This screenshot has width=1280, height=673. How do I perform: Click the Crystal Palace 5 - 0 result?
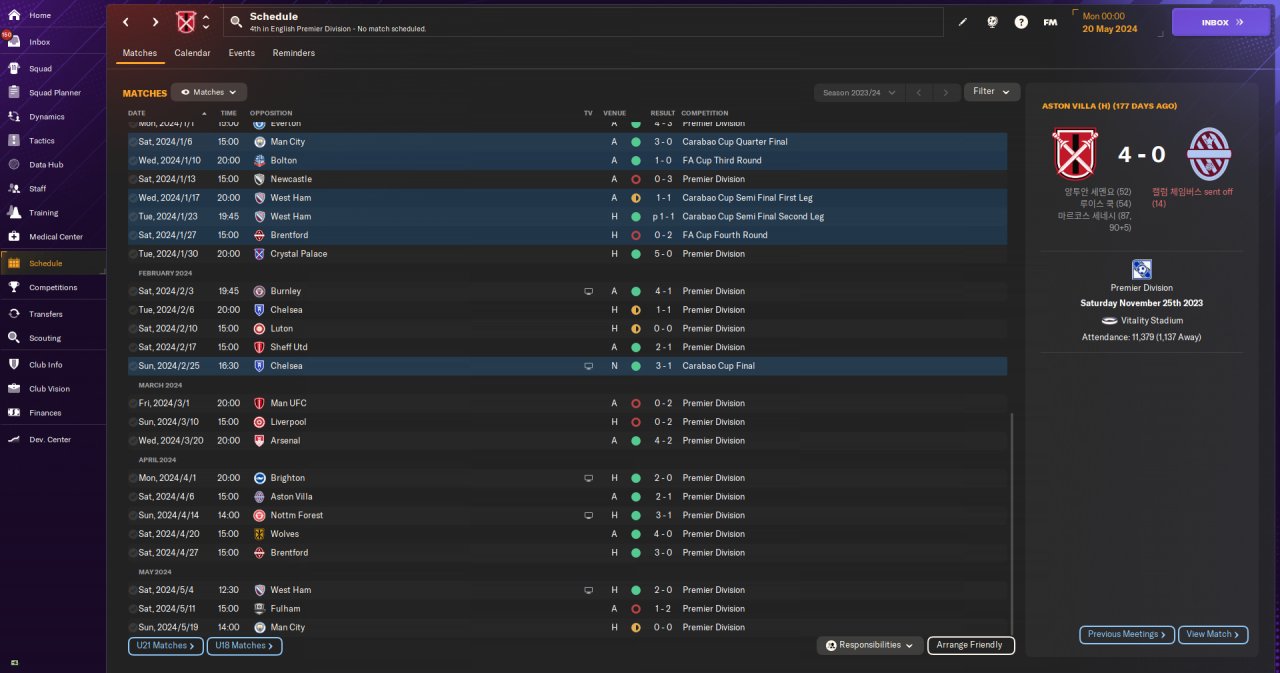click(x=663, y=254)
